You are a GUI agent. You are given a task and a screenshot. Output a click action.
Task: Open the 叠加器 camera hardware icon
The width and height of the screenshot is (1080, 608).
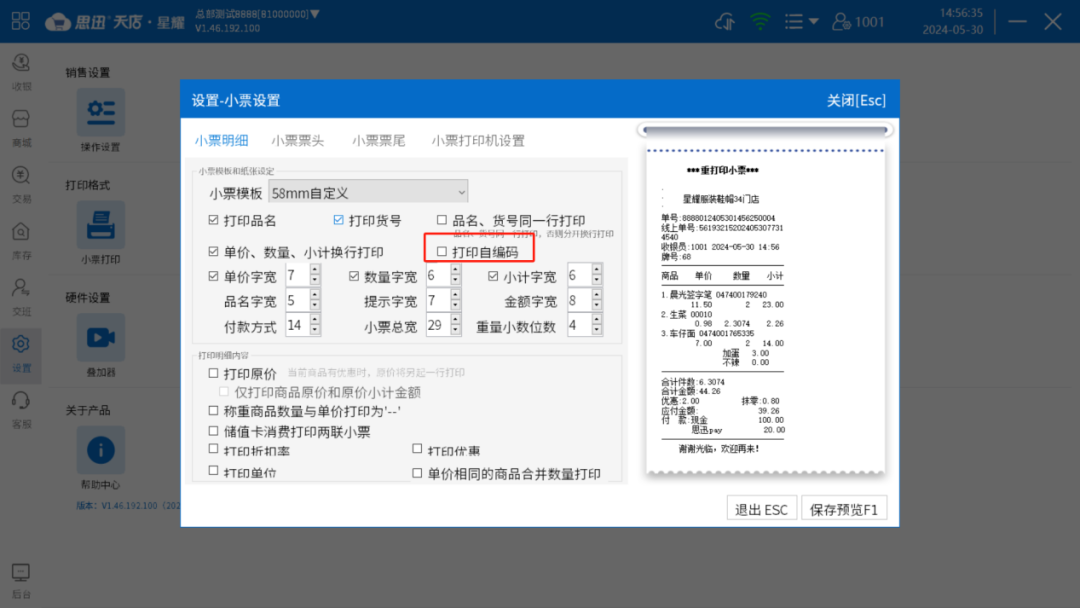(x=99, y=337)
